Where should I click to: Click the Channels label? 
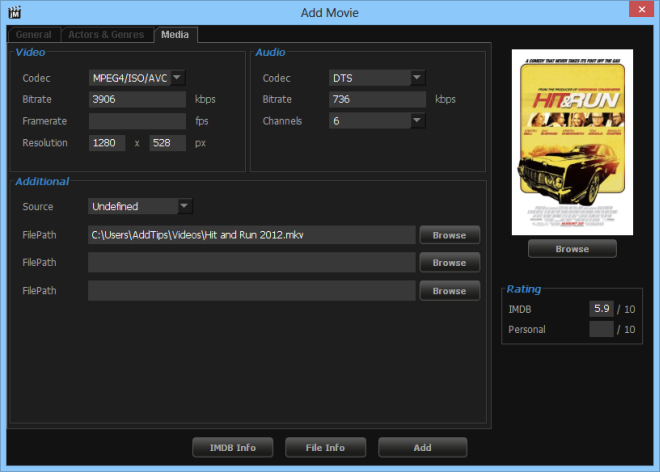282,121
